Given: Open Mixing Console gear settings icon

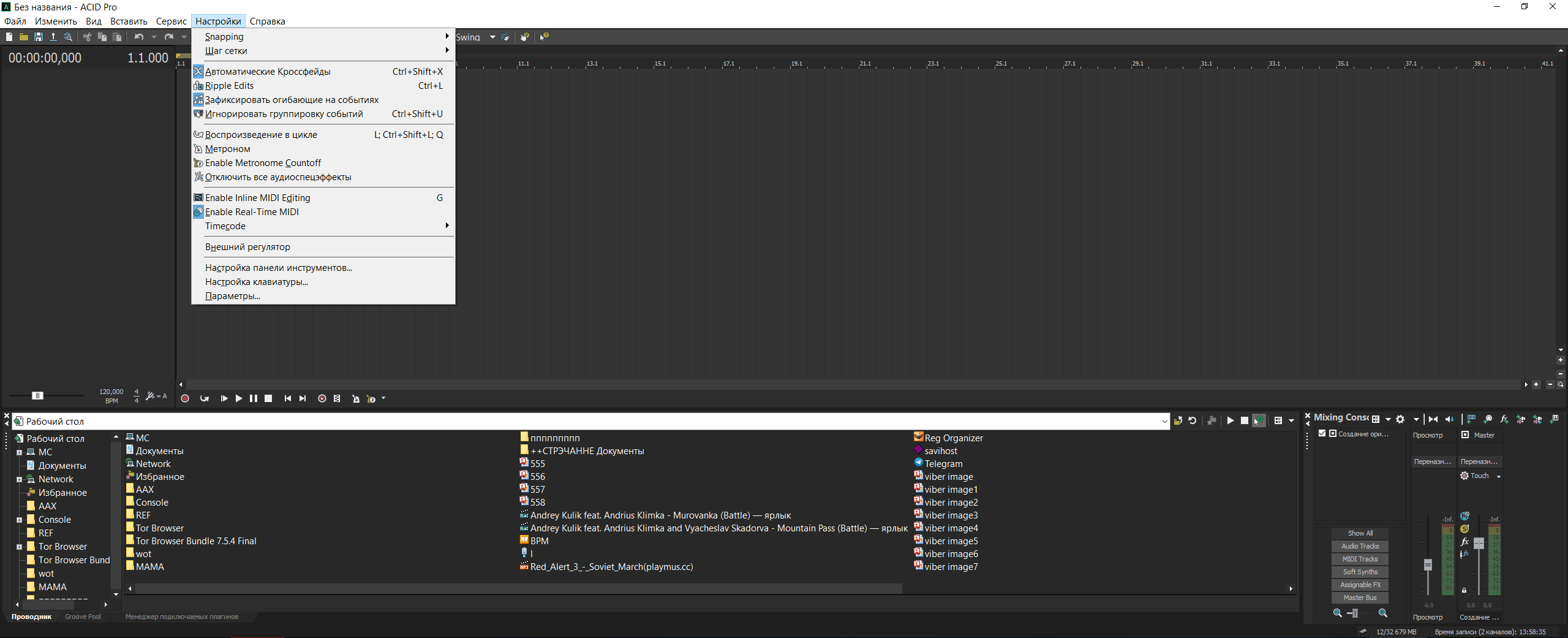Looking at the screenshot, I should click(x=1400, y=419).
